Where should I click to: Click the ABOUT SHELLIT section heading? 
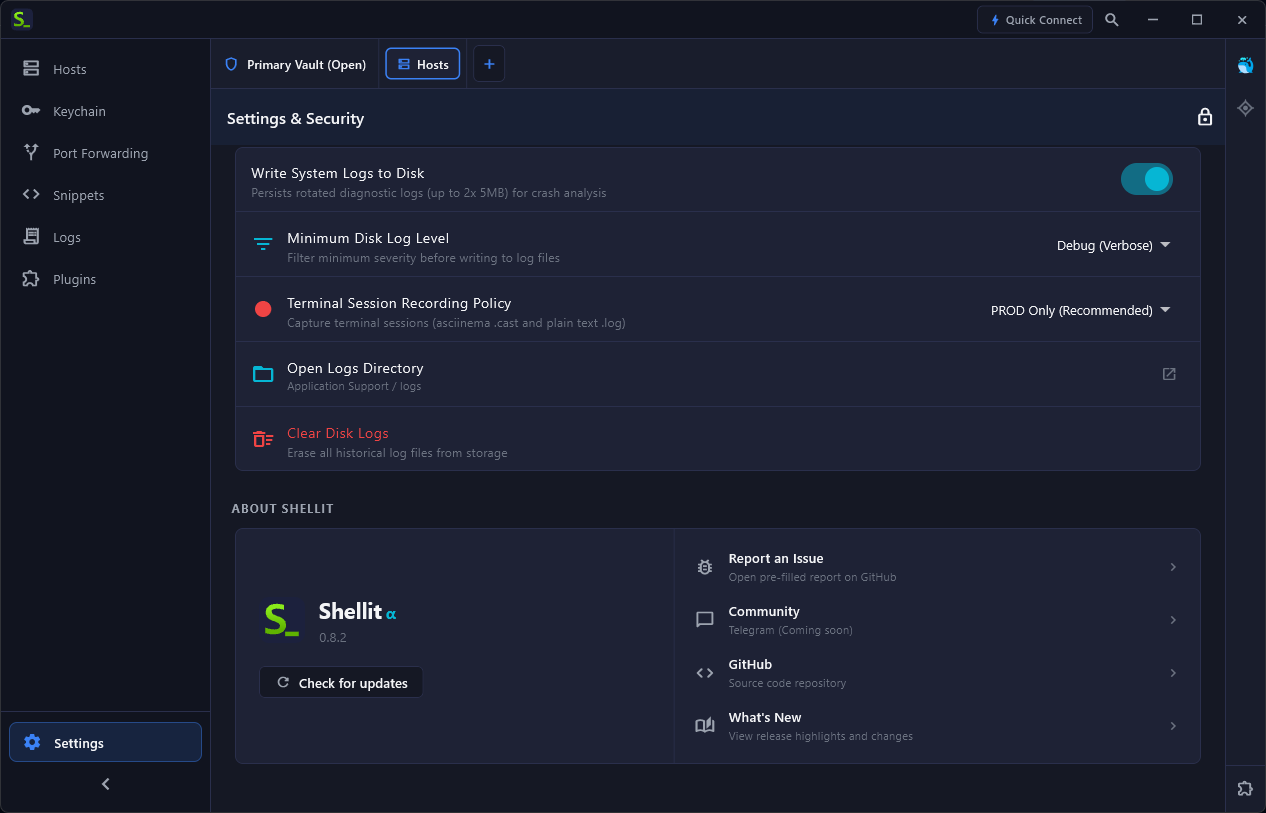[x=283, y=508]
